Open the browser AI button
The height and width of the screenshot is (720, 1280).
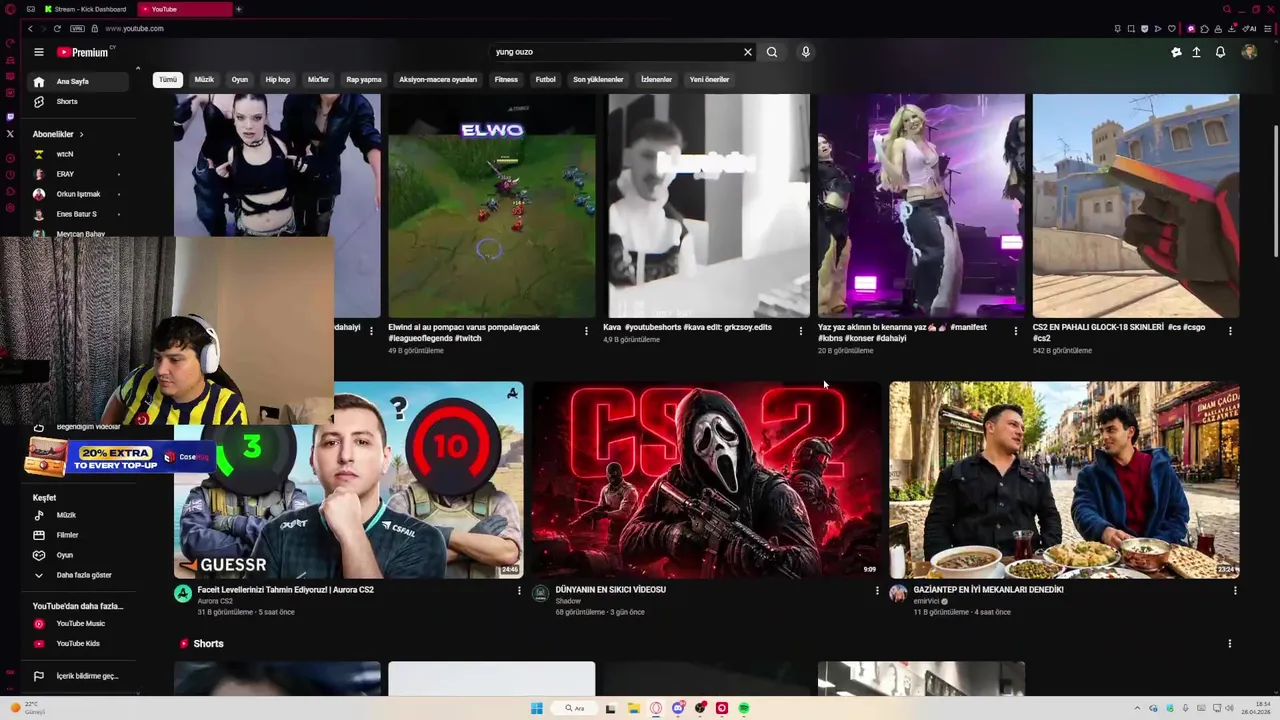pos(1250,29)
